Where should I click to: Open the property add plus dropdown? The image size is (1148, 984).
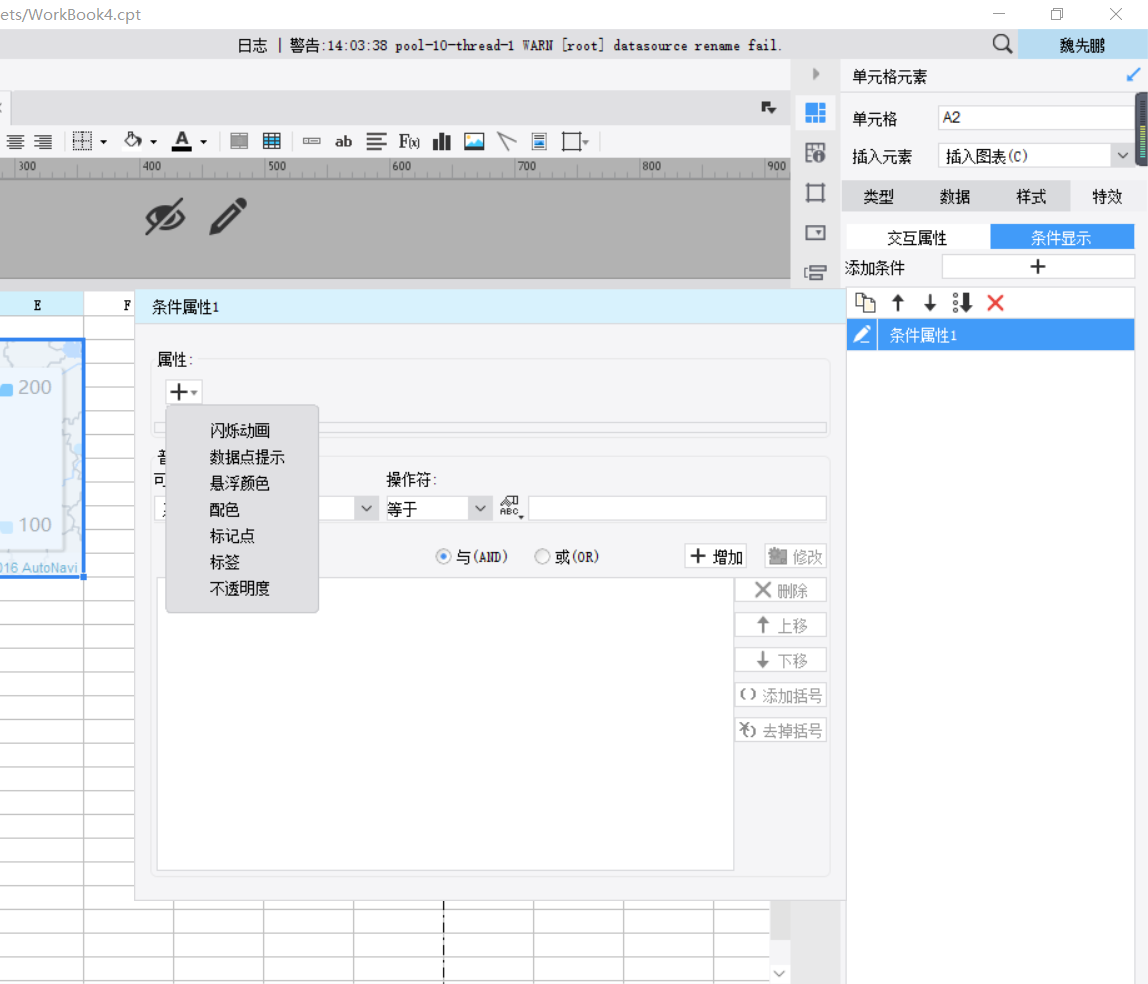pos(183,392)
